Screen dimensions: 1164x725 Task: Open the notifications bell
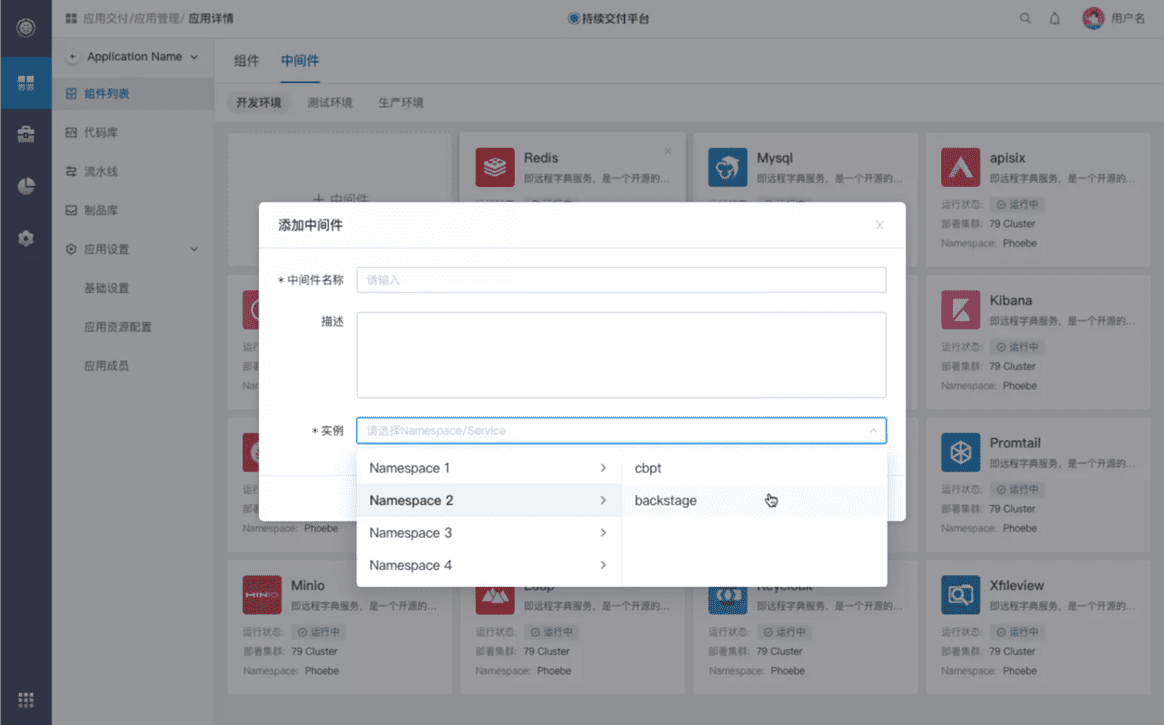[x=1054, y=19]
